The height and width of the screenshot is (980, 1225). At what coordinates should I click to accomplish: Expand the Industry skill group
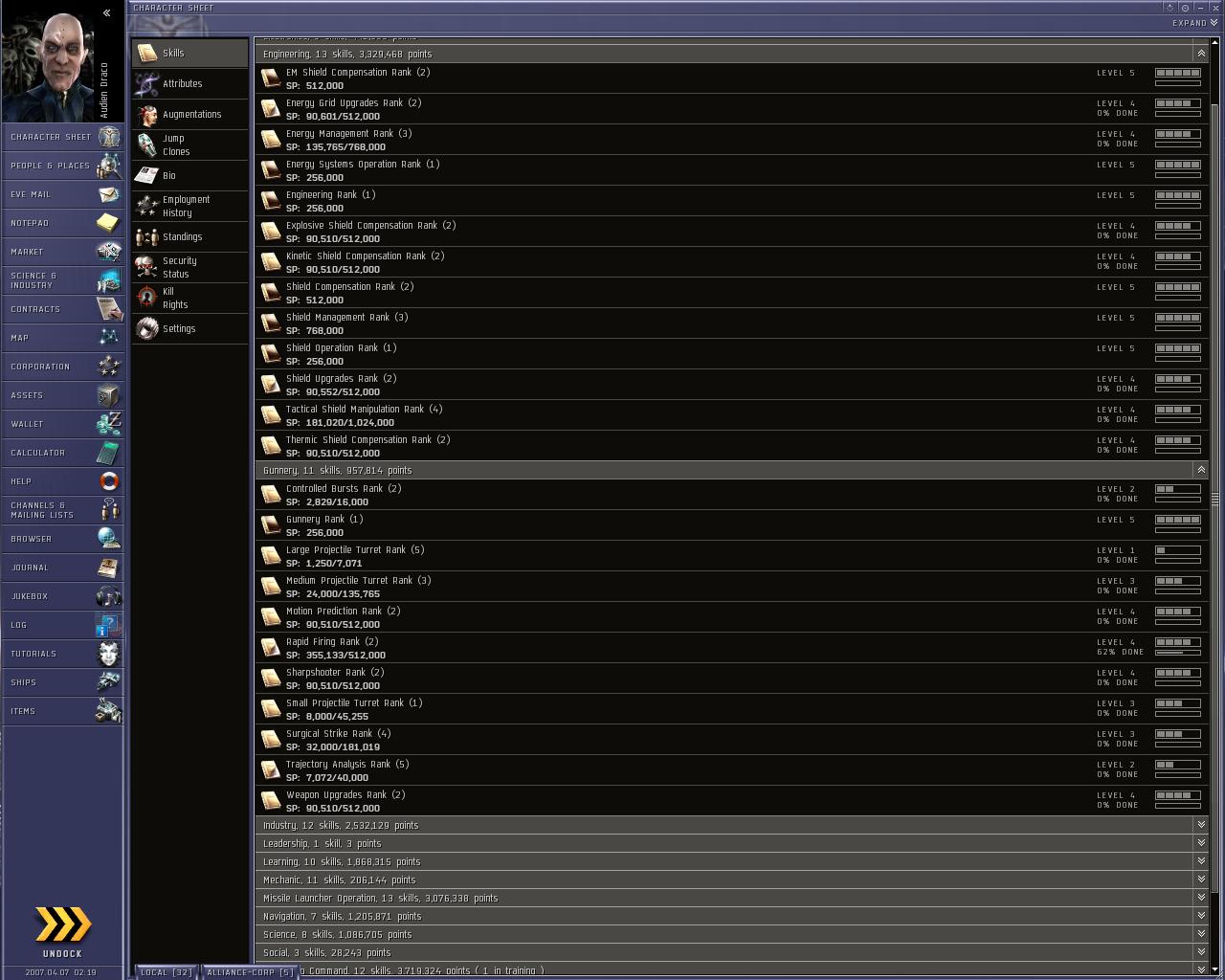coord(1201,825)
